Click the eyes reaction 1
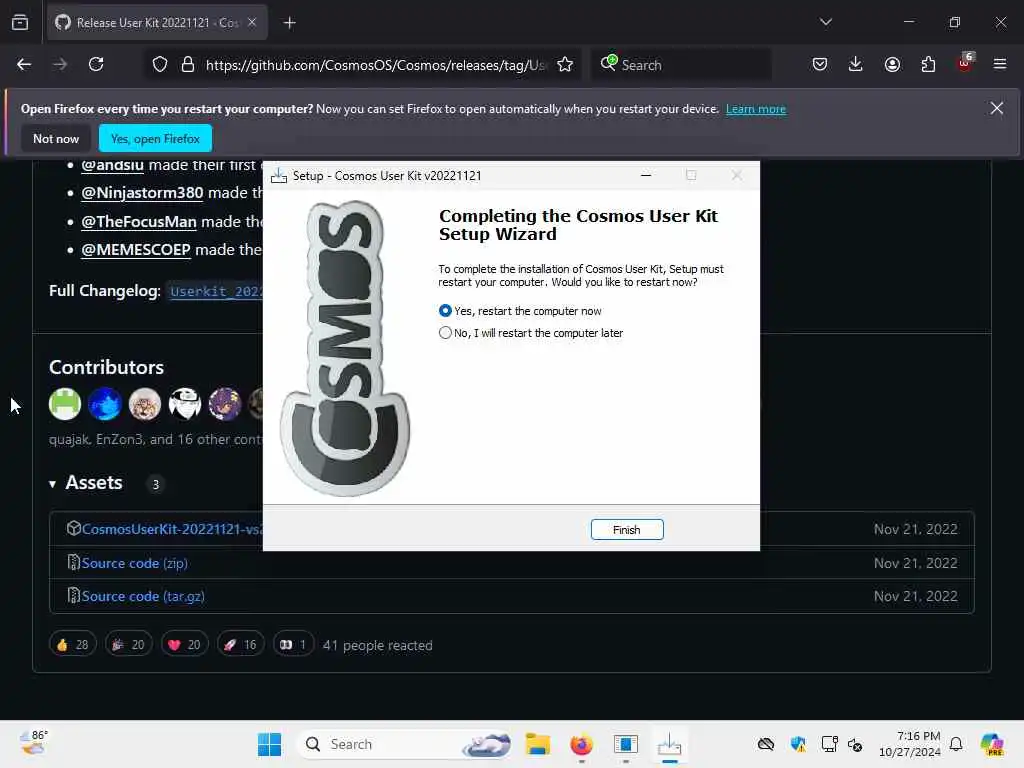Image resolution: width=1024 pixels, height=768 pixels. tap(293, 645)
